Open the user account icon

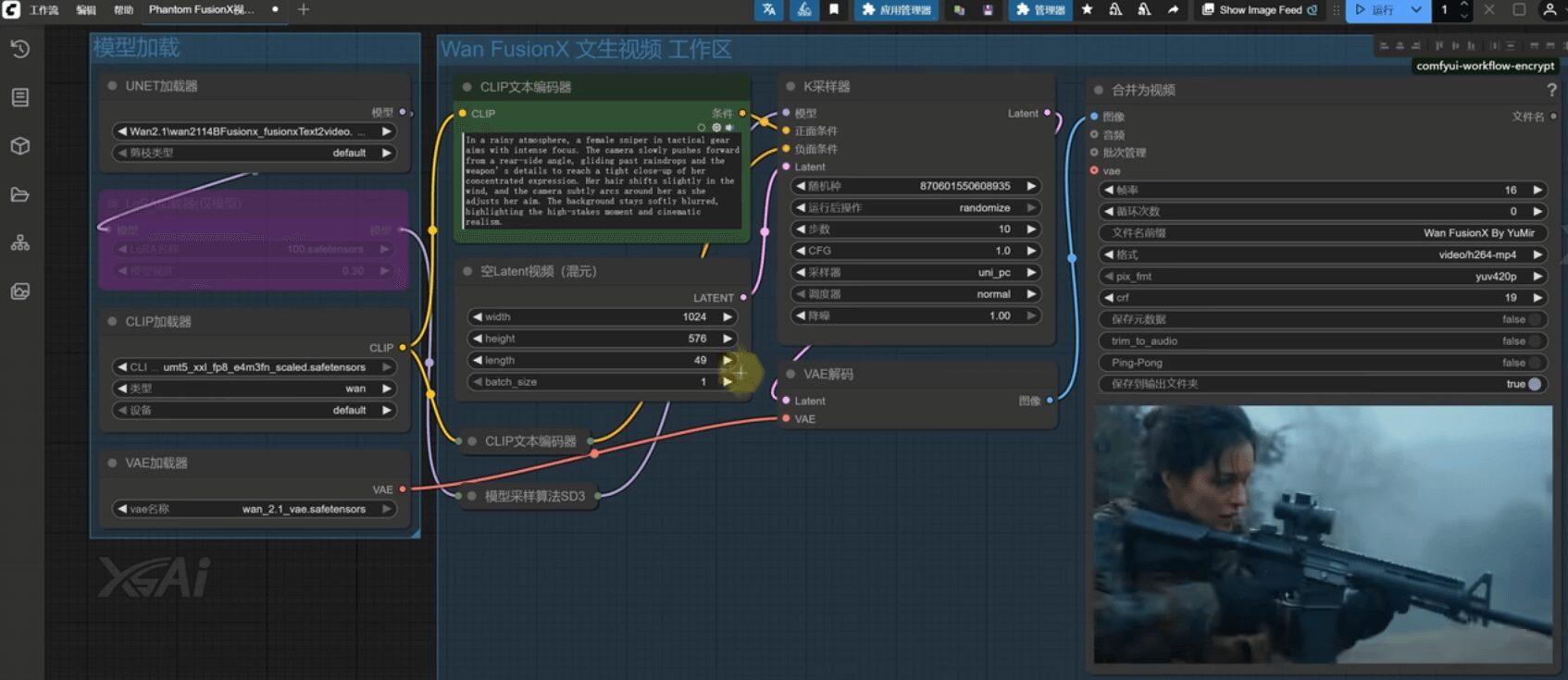(1549, 9)
